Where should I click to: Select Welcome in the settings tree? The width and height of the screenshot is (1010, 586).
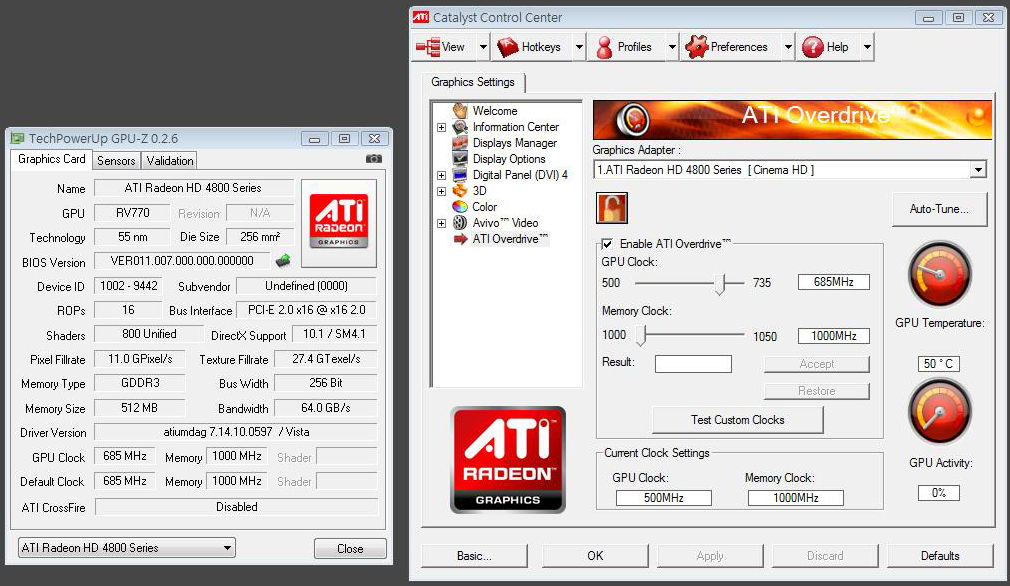(x=495, y=111)
